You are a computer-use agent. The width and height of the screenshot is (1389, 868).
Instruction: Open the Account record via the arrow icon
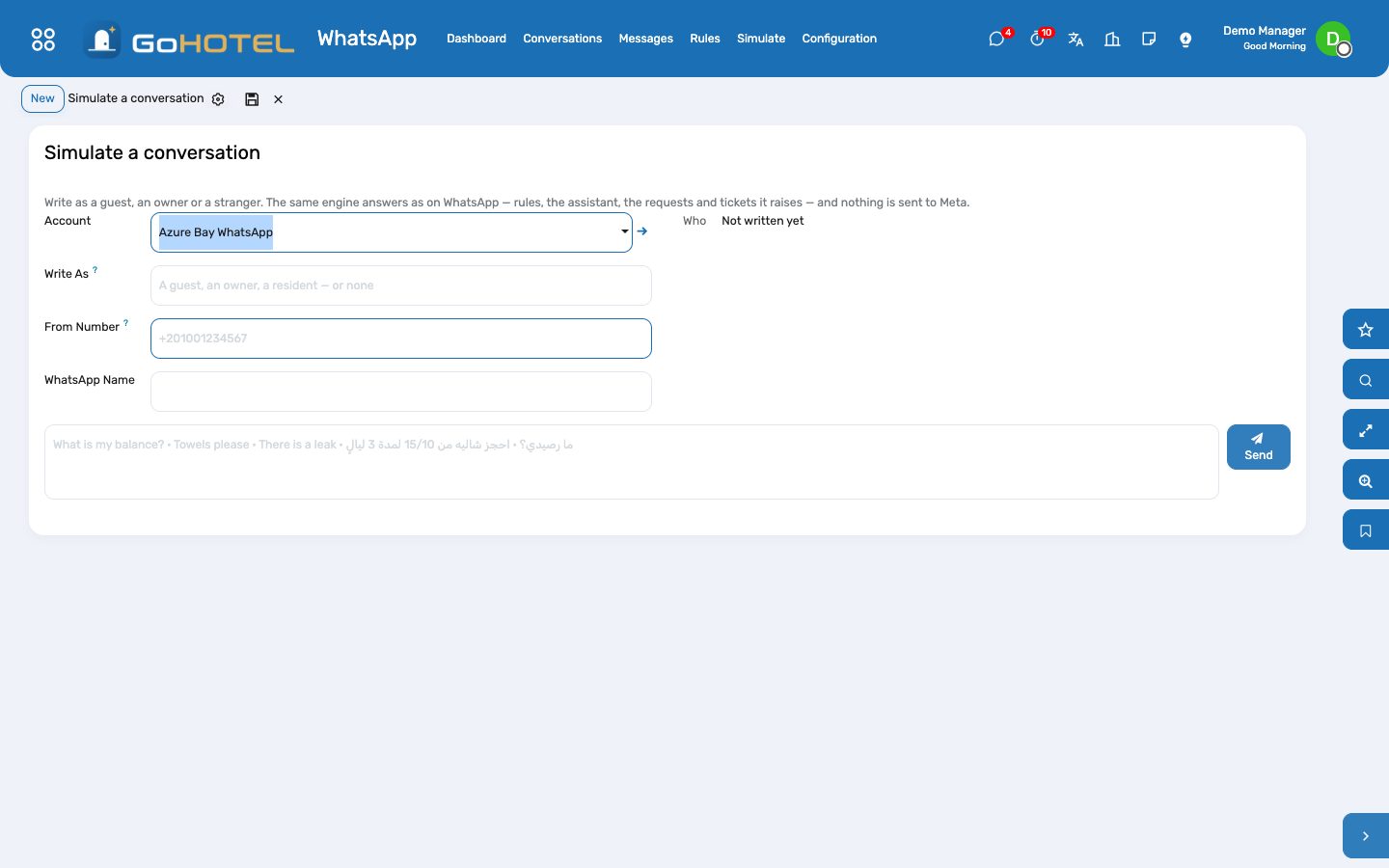(x=642, y=231)
